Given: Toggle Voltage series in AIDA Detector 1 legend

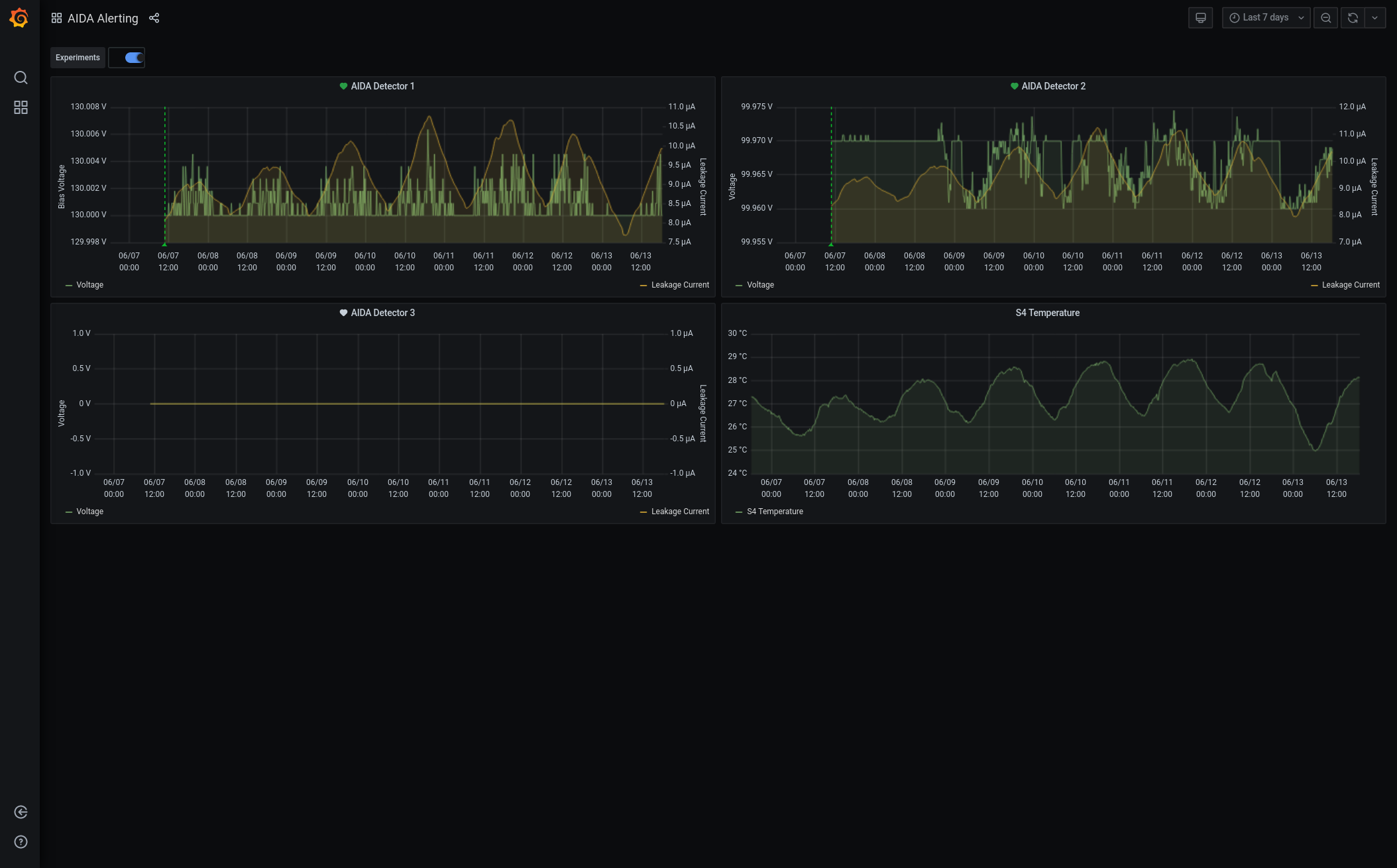Looking at the screenshot, I should tap(89, 285).
